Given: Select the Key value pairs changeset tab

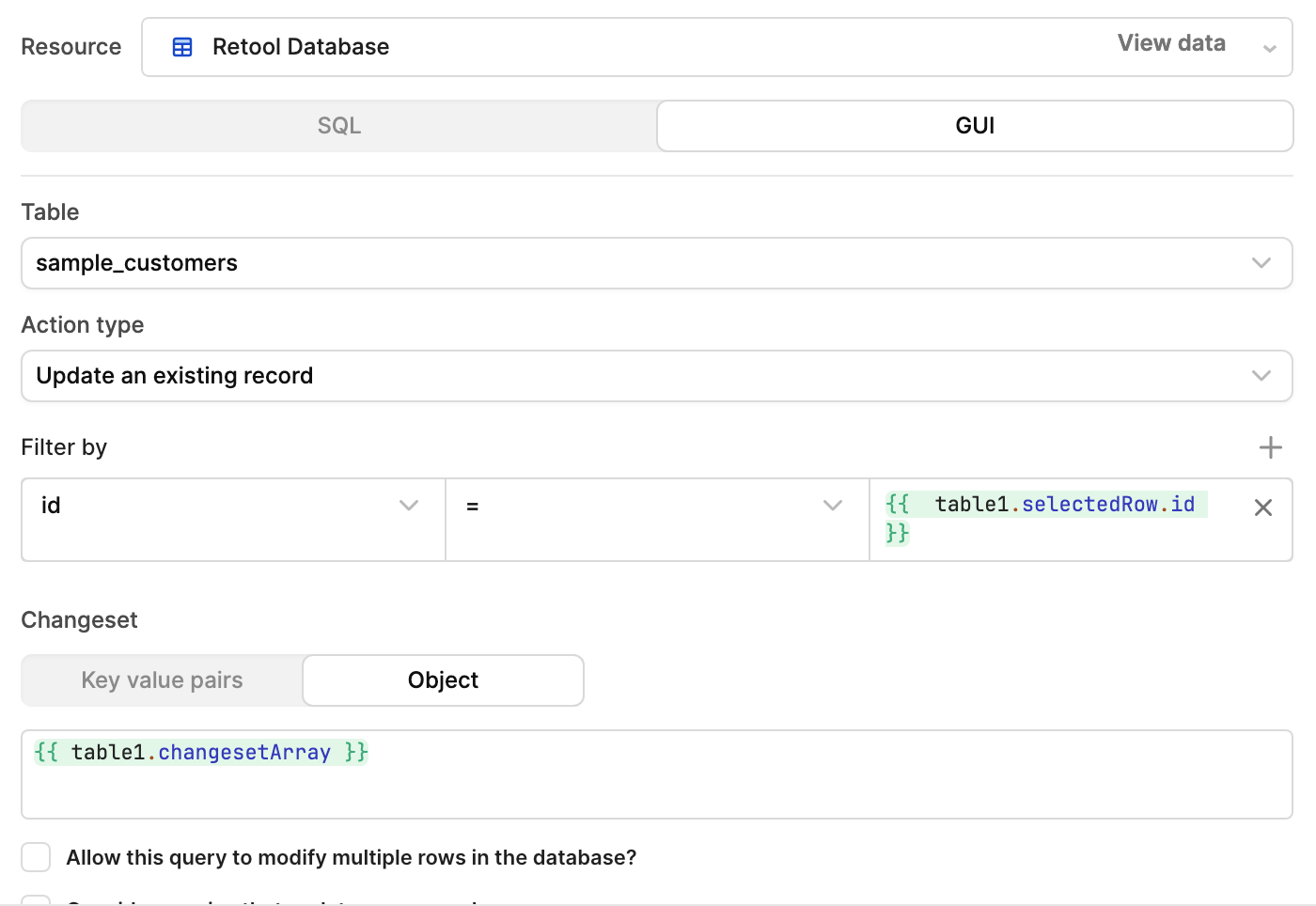Looking at the screenshot, I should [162, 680].
